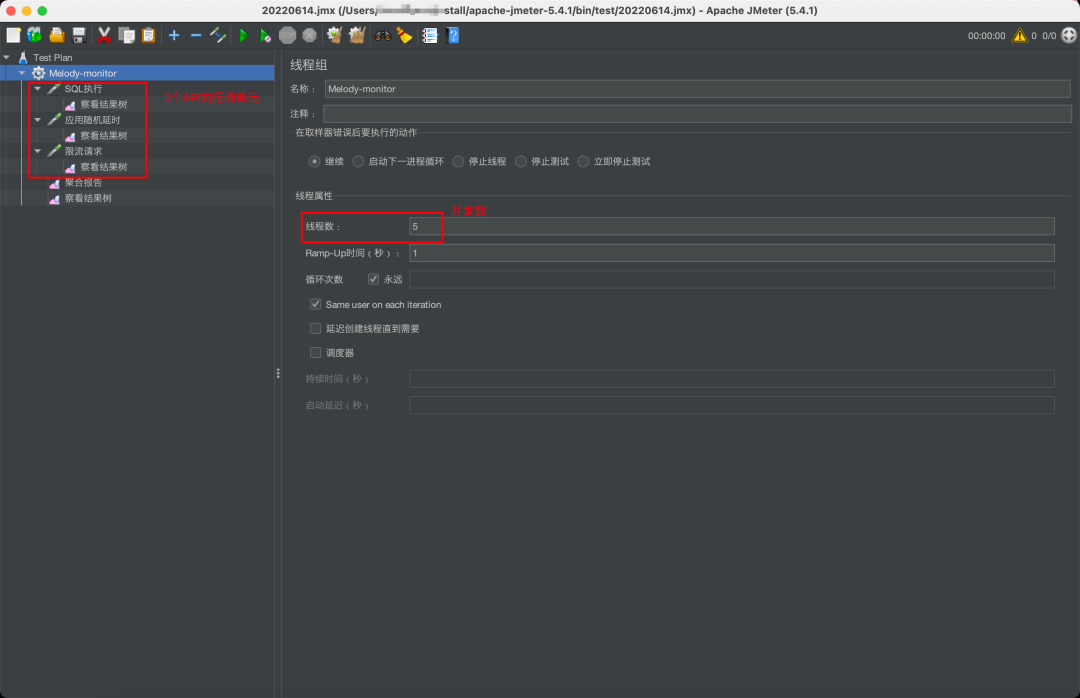The width and height of the screenshot is (1080, 698).
Task: Click the Stop test icon
Action: point(287,35)
